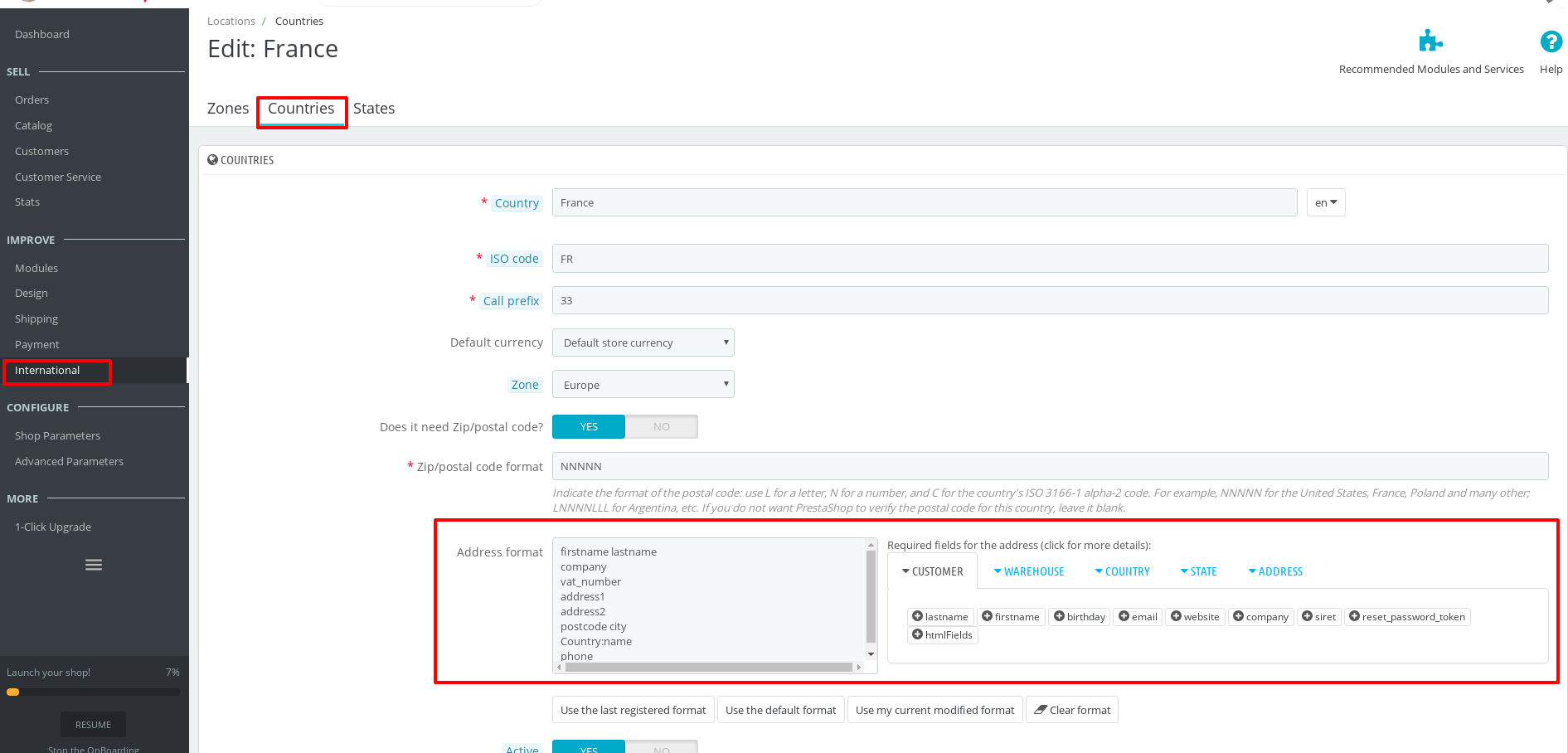Focus the Country name input field
The height and width of the screenshot is (753, 1568).
pos(925,202)
